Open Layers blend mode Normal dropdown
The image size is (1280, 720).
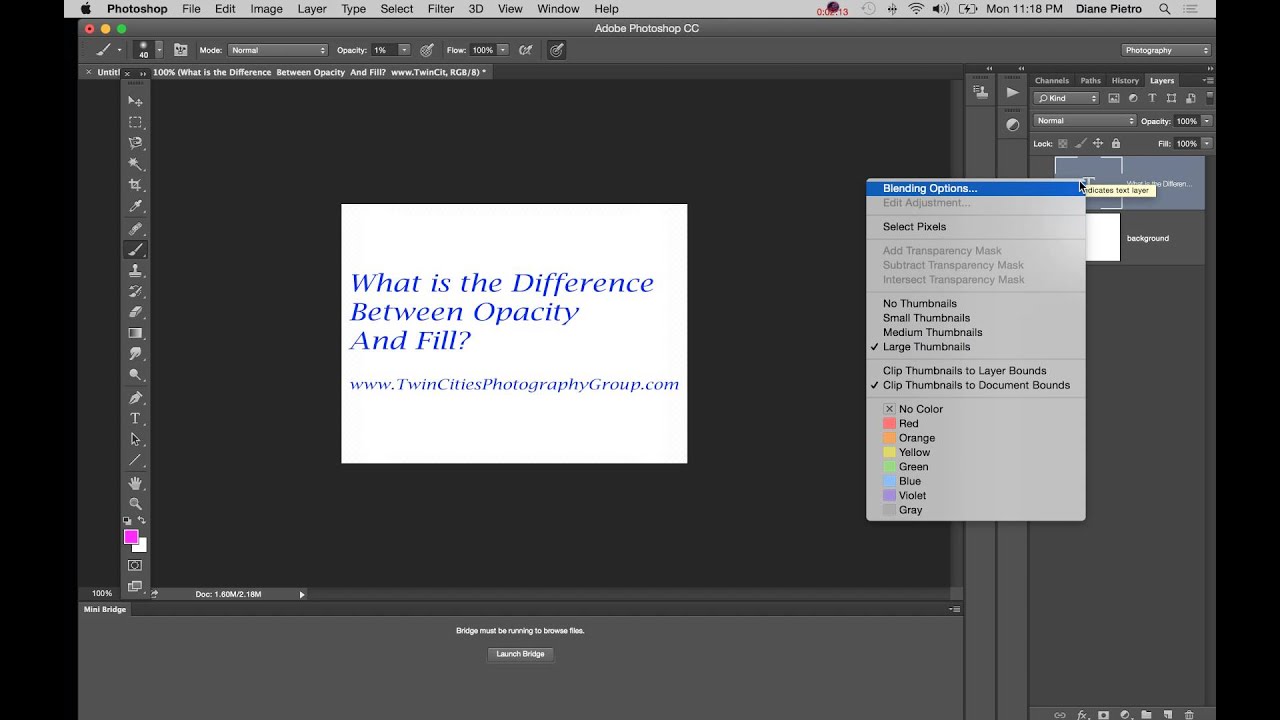tap(1084, 121)
